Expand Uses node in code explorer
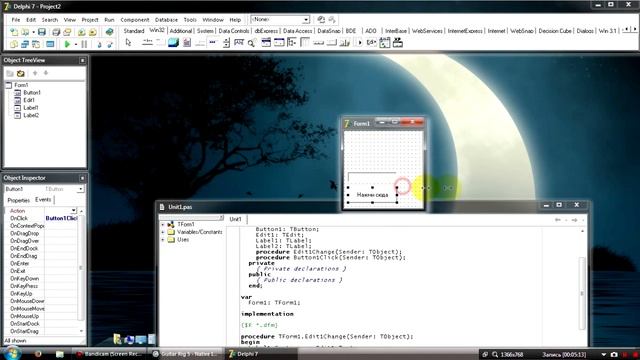Screen dimensions: 640x360 (163, 240)
